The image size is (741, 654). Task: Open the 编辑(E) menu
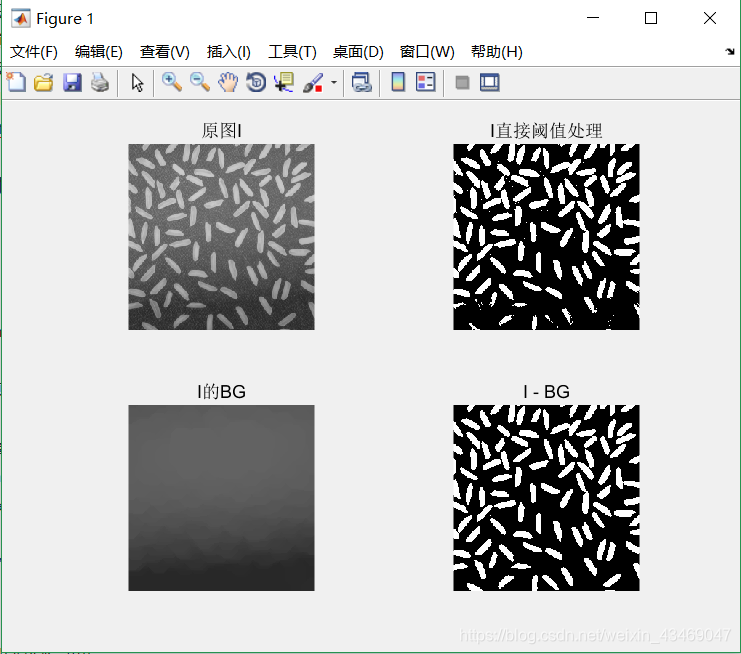pos(98,52)
